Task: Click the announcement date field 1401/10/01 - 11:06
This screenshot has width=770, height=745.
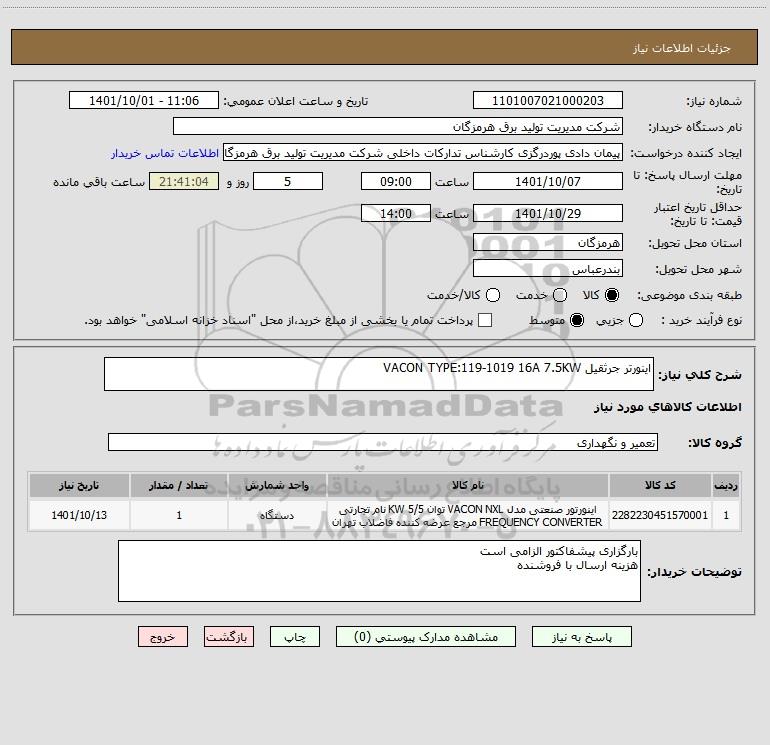Action: (144, 100)
